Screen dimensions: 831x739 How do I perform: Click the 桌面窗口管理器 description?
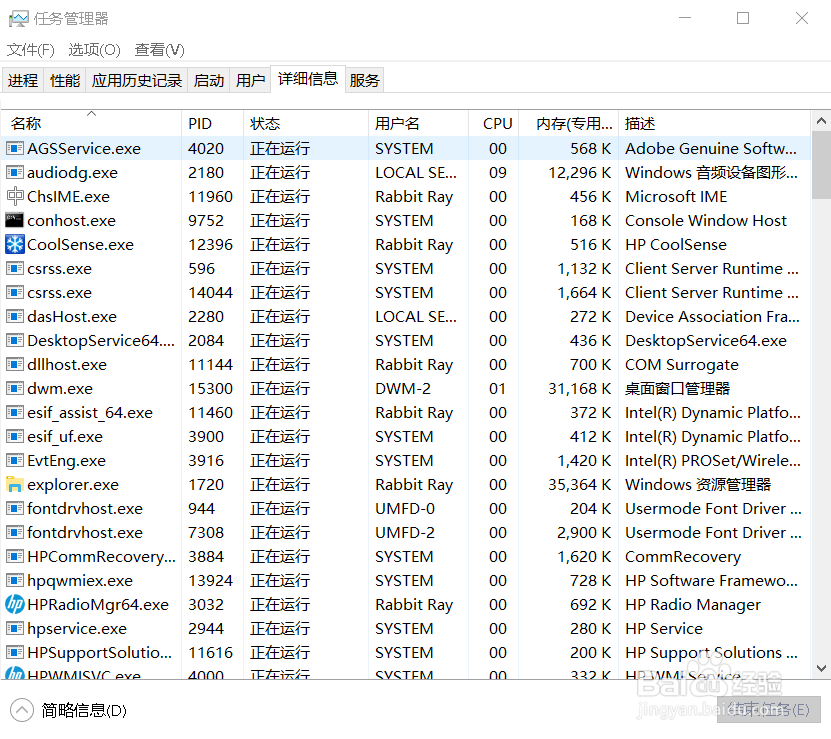pyautogui.click(x=677, y=389)
